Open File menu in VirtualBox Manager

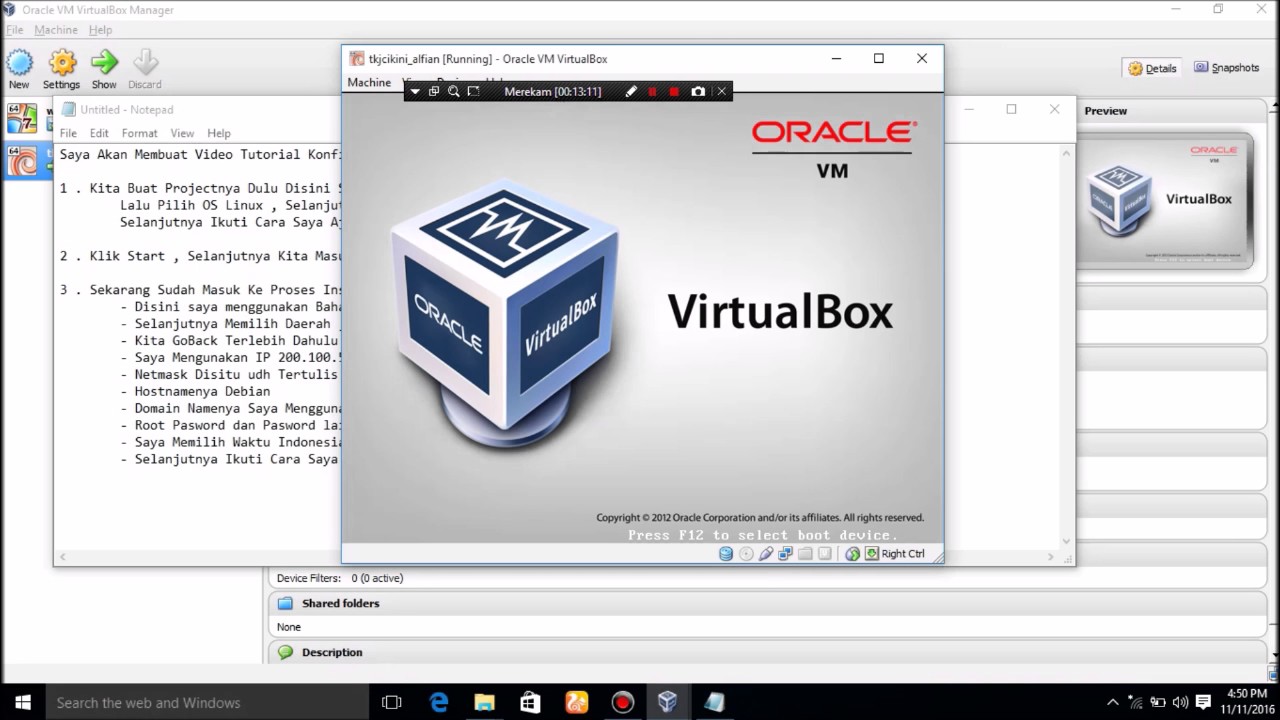tap(14, 30)
